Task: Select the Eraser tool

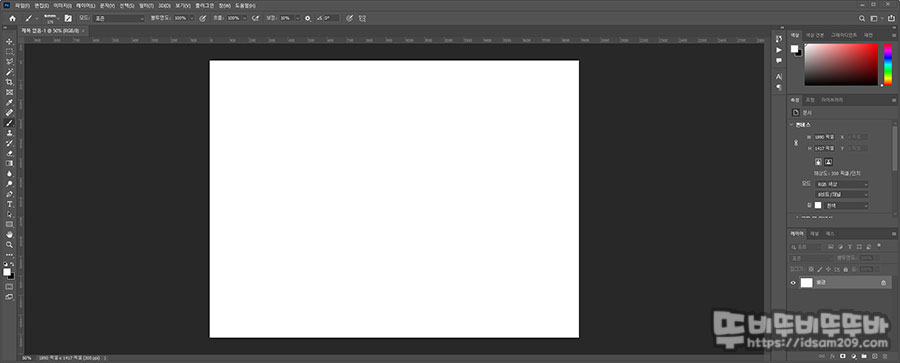Action: point(9,153)
